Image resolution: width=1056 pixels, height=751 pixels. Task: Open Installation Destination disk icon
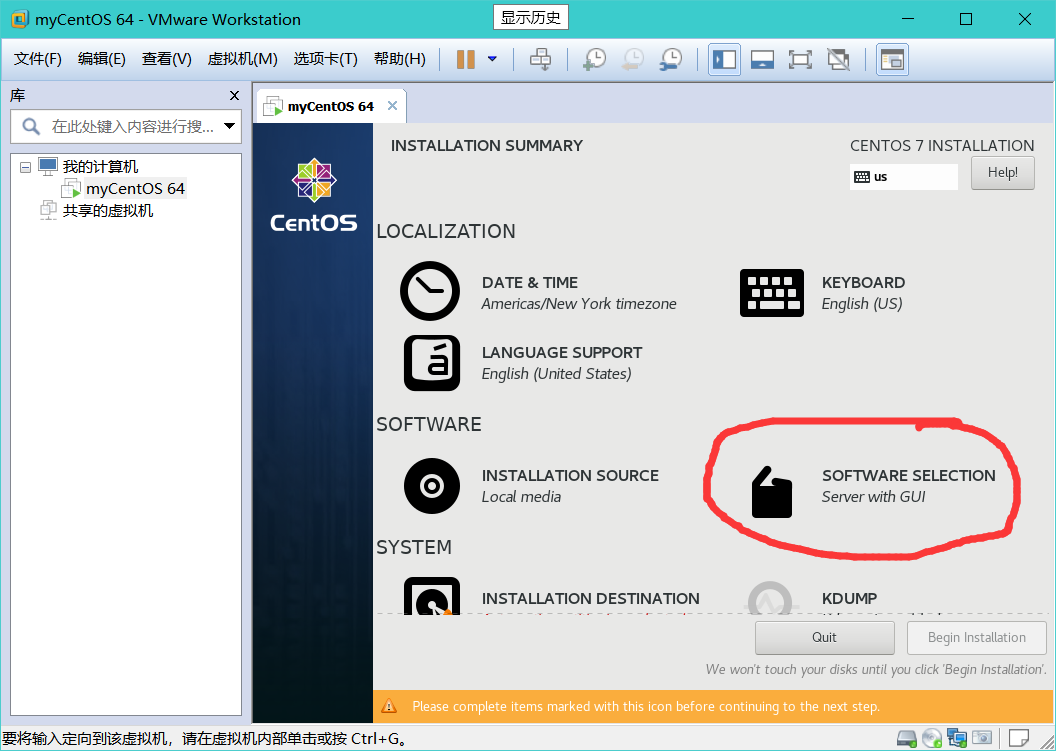click(x=432, y=596)
